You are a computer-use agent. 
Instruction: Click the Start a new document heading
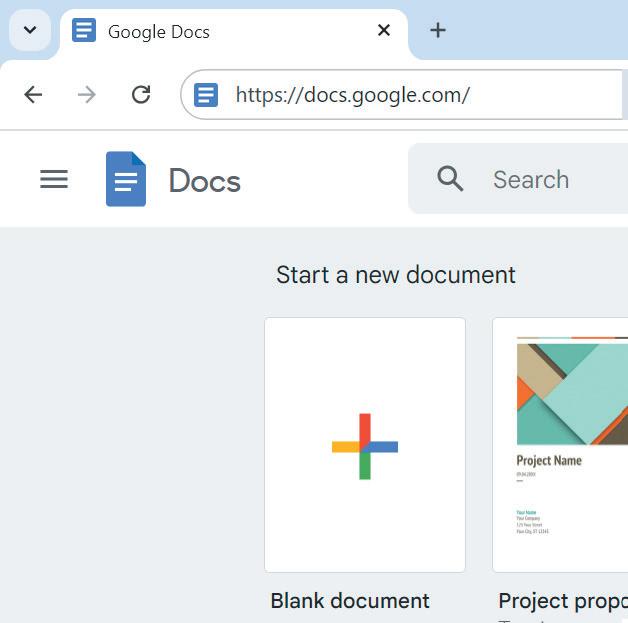pos(396,275)
